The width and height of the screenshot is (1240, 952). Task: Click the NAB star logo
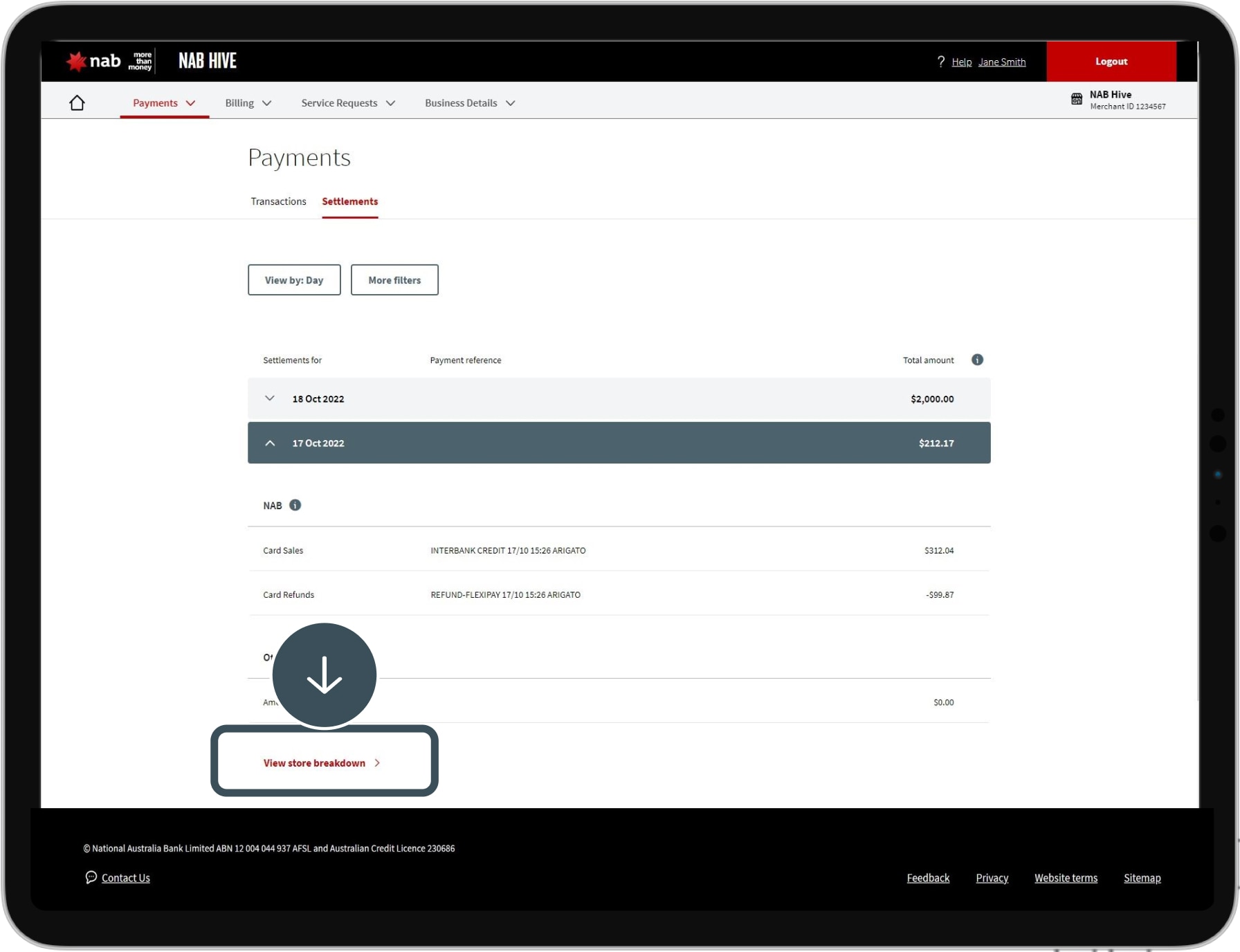point(76,62)
